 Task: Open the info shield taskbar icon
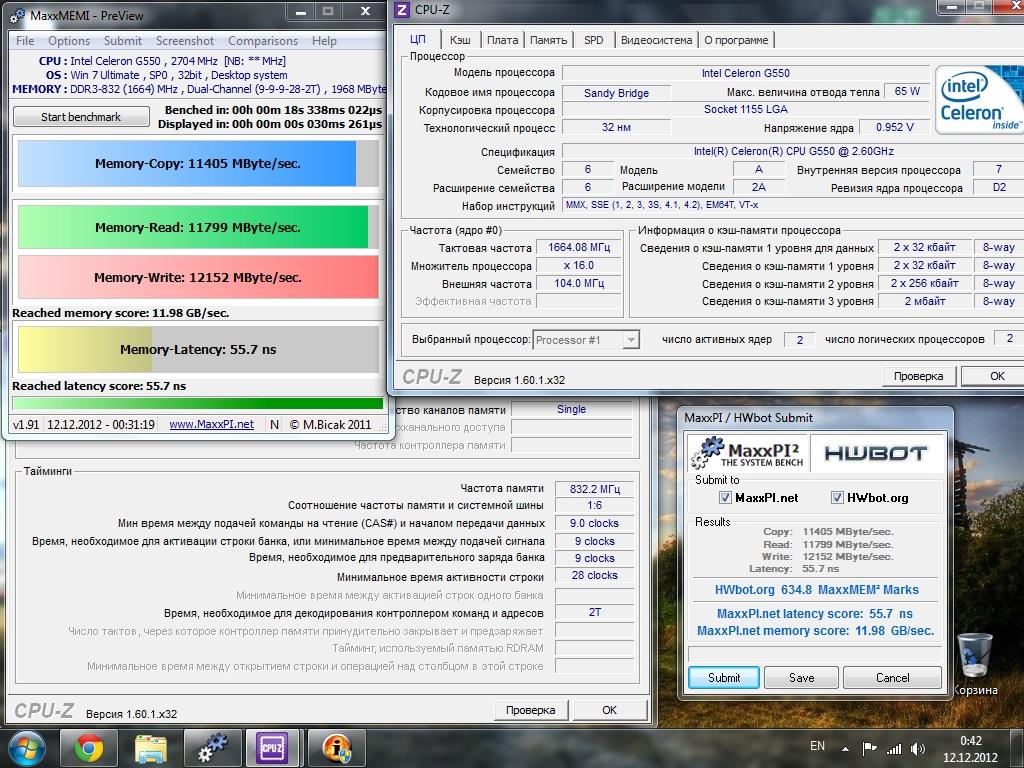tap(336, 748)
